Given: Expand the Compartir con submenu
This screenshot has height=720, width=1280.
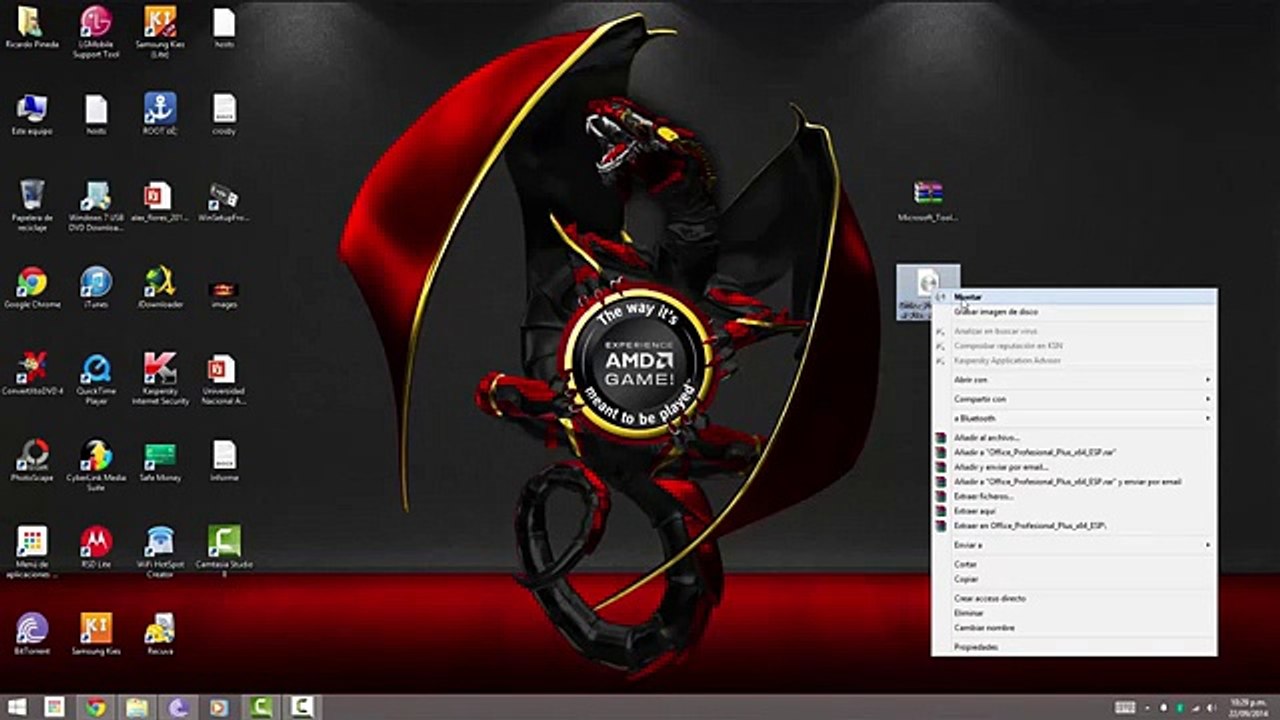Looking at the screenshot, I should 1074,399.
